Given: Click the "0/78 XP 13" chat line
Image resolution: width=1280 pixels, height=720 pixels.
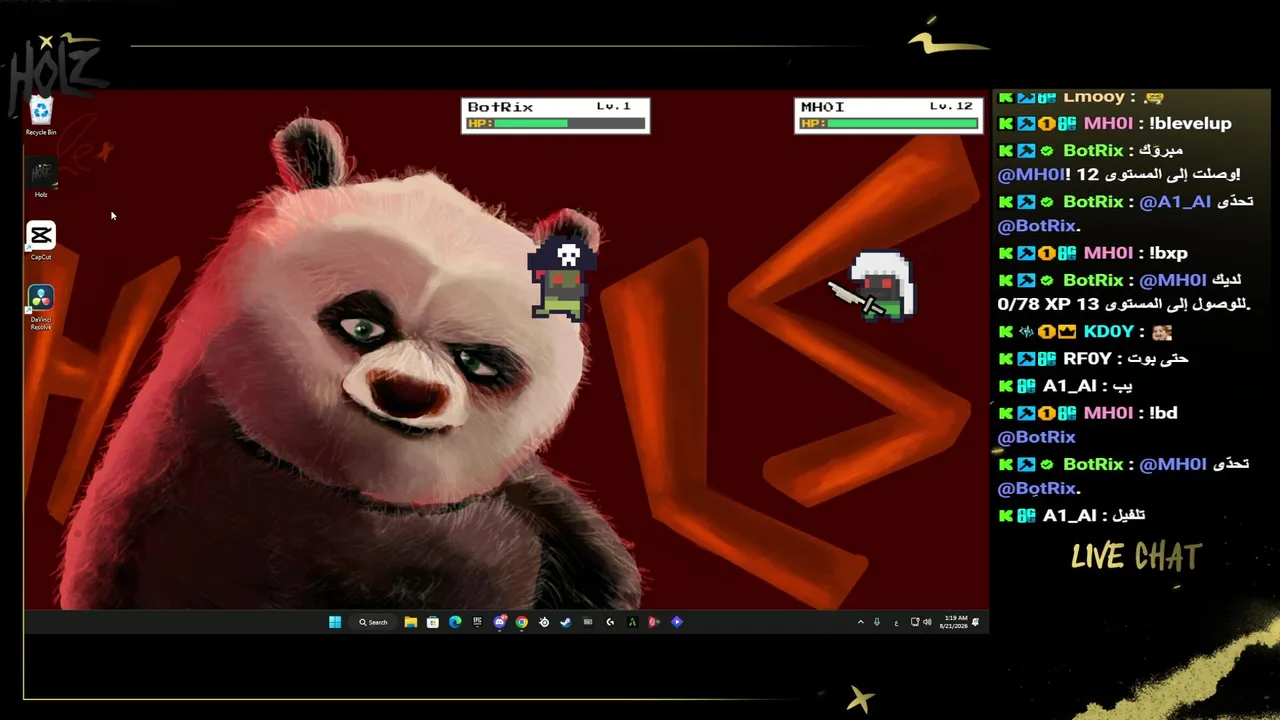Looking at the screenshot, I should click(1123, 304).
